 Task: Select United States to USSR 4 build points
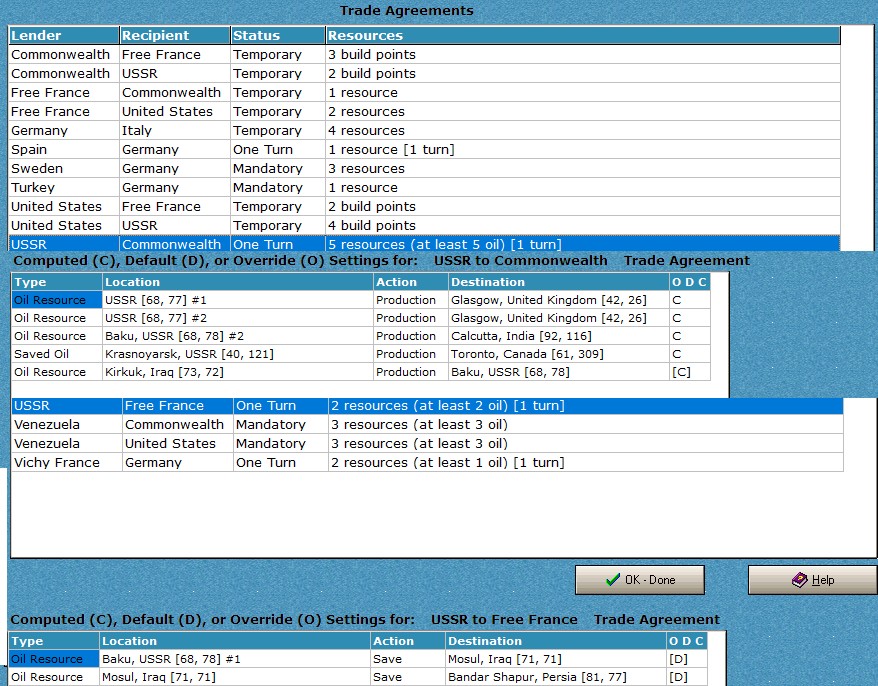click(424, 226)
